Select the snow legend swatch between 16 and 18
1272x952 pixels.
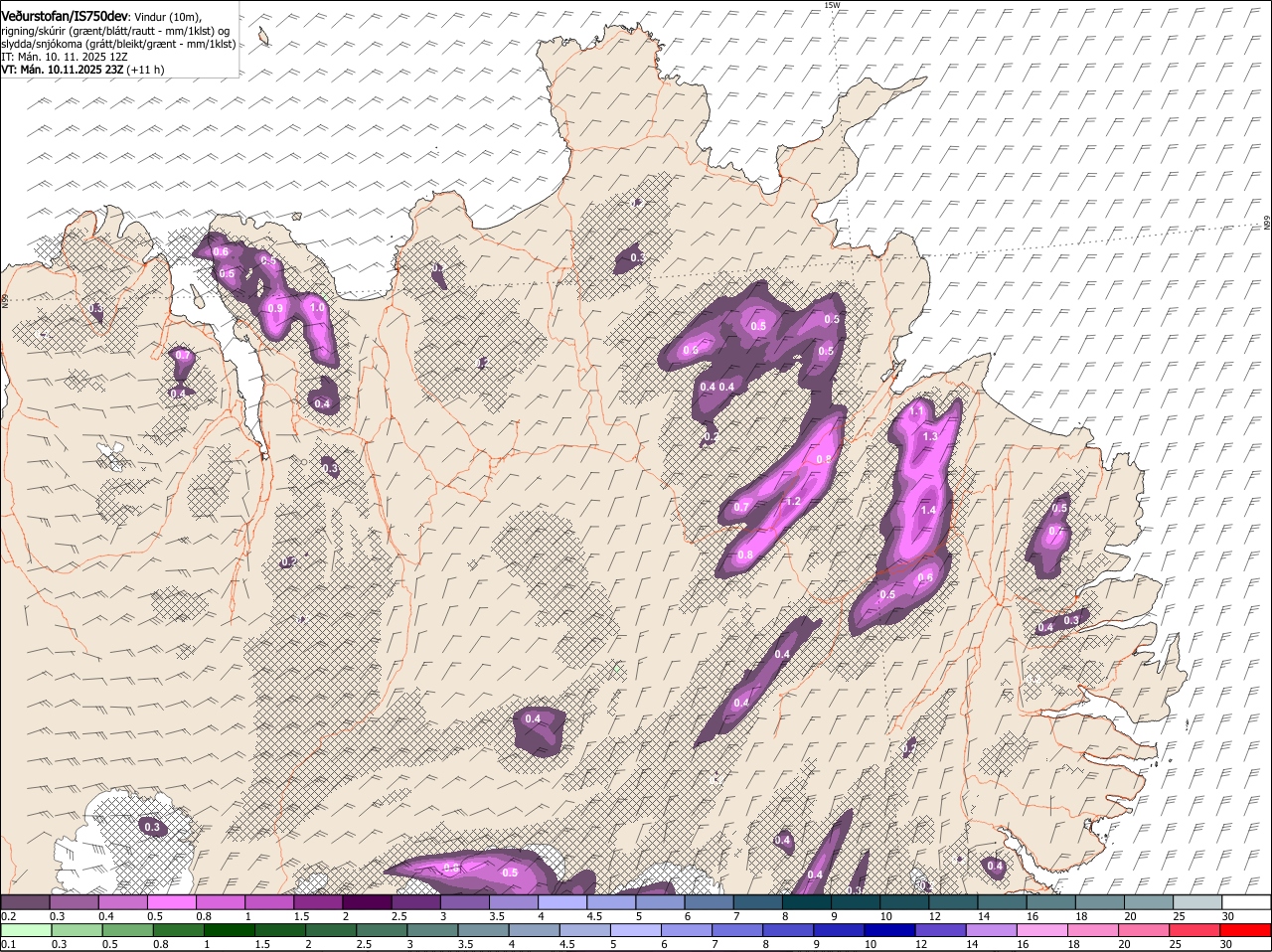point(1050,902)
